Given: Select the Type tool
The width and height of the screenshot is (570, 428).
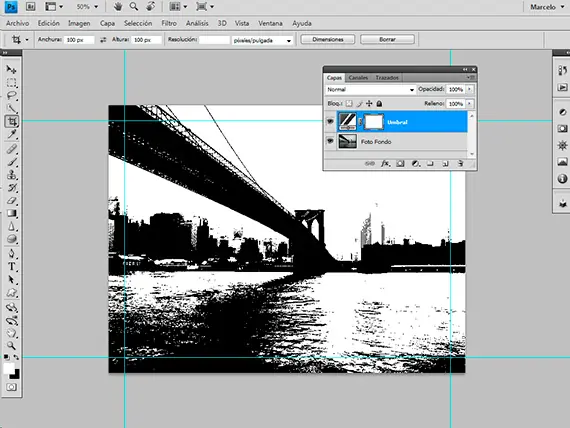Looking at the screenshot, I should (12, 267).
